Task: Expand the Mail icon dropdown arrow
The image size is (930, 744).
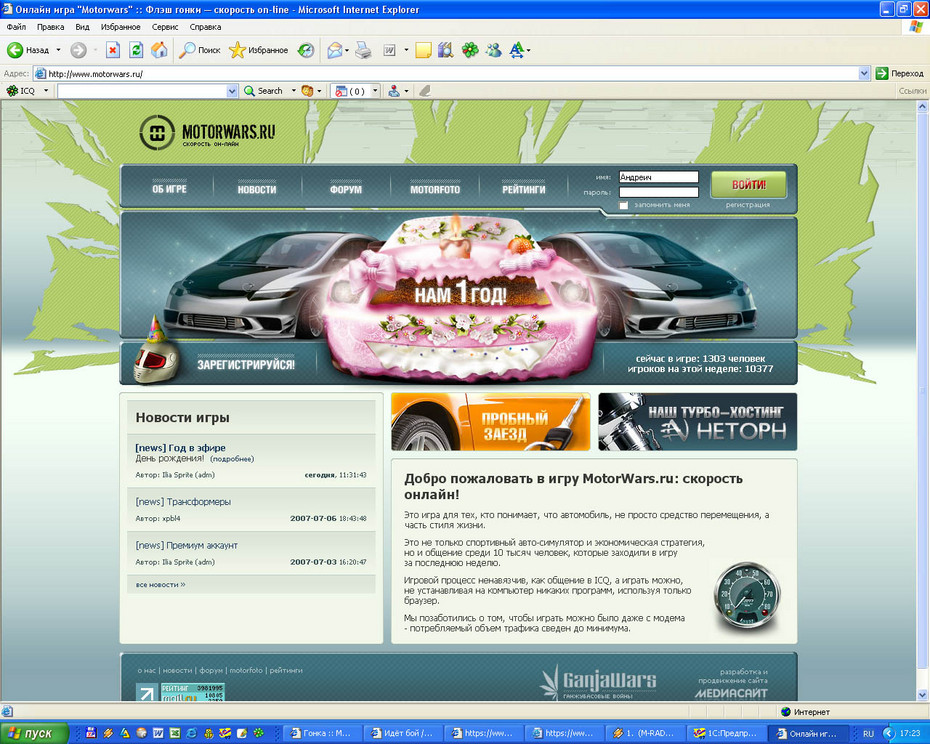Action: point(346,50)
